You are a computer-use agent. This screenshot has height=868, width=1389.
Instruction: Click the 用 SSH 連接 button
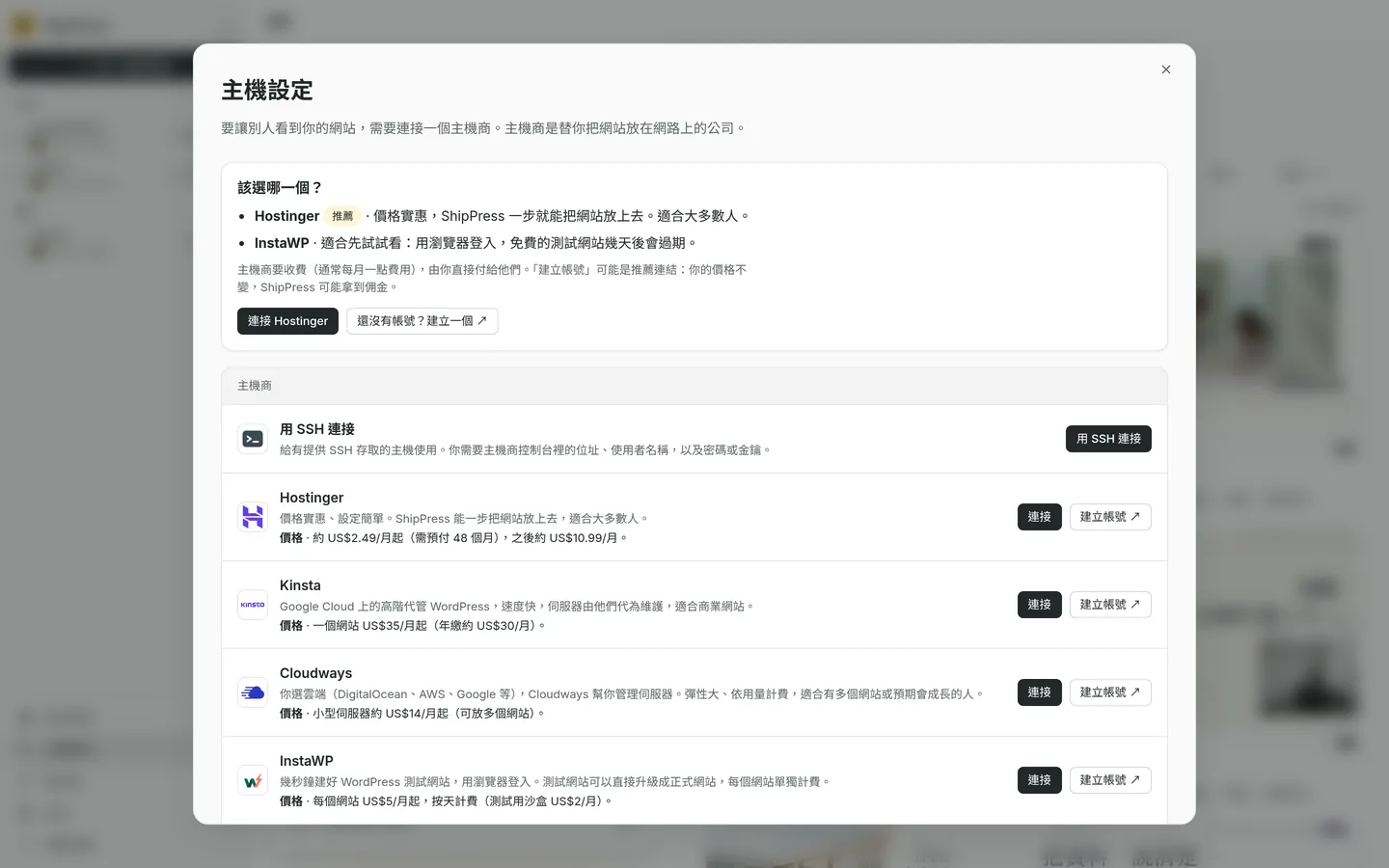pyautogui.click(x=1108, y=439)
